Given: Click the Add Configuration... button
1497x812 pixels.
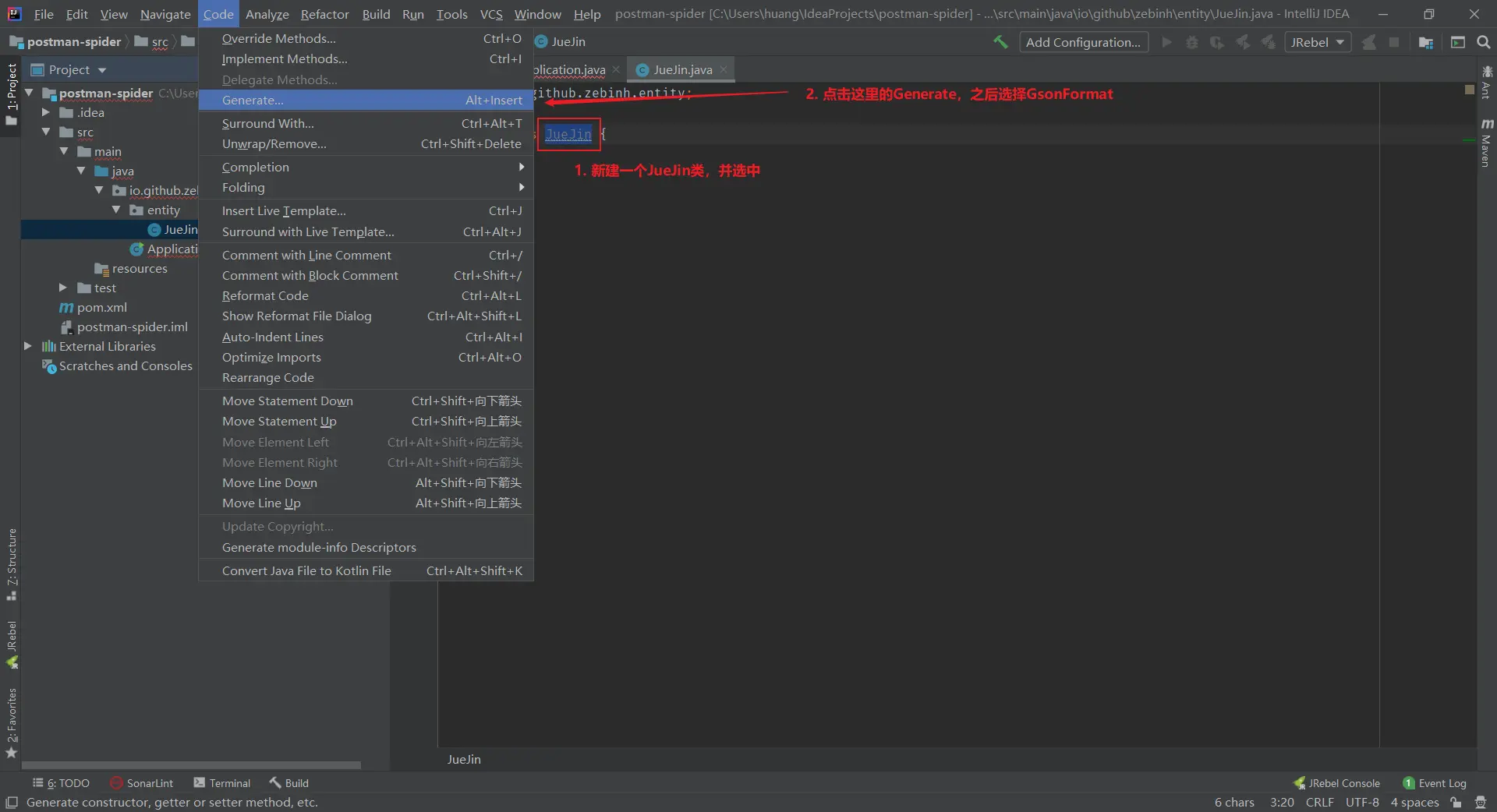Looking at the screenshot, I should 1083,42.
